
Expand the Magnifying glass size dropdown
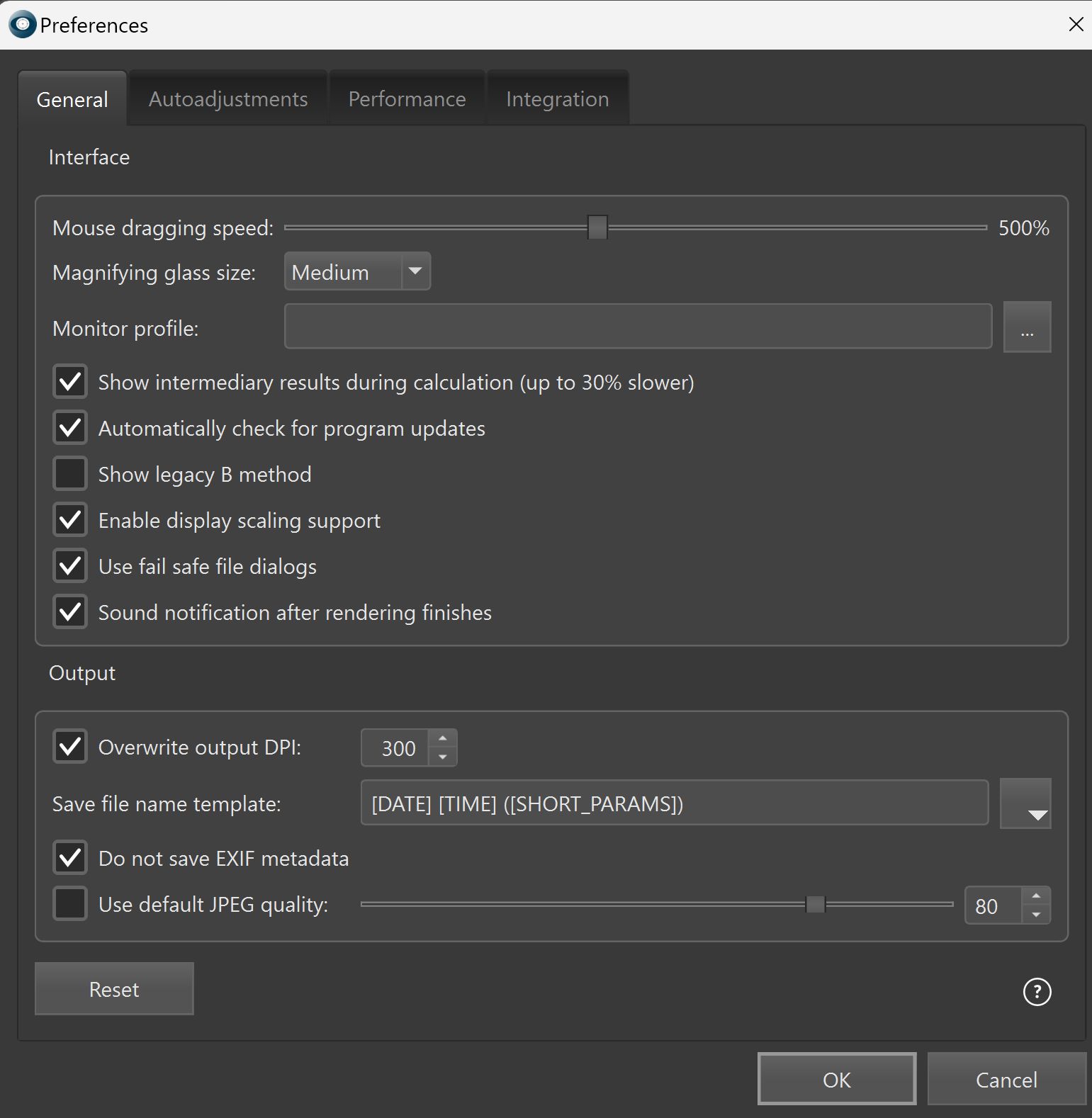(415, 271)
